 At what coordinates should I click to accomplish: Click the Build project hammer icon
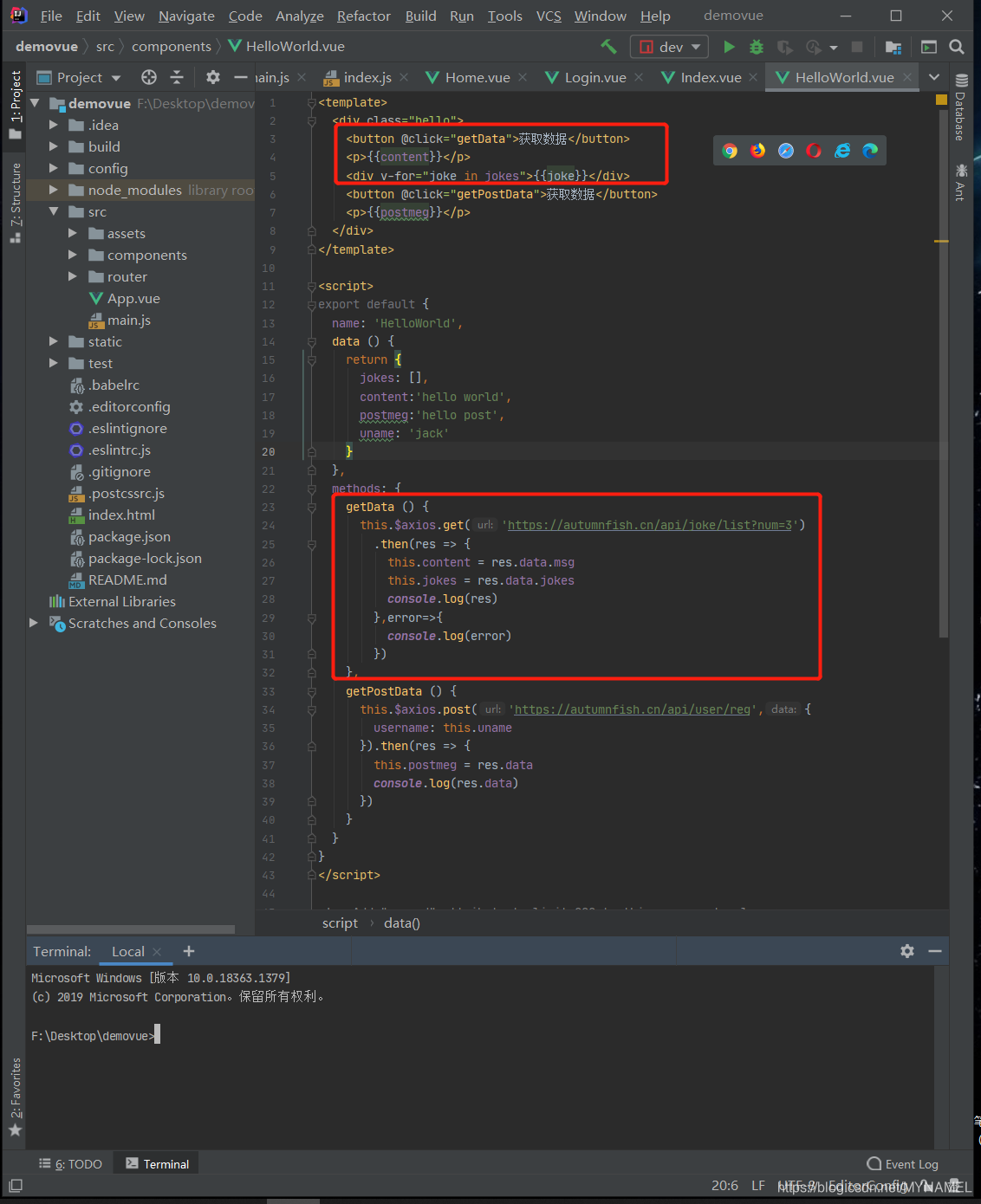point(608,47)
